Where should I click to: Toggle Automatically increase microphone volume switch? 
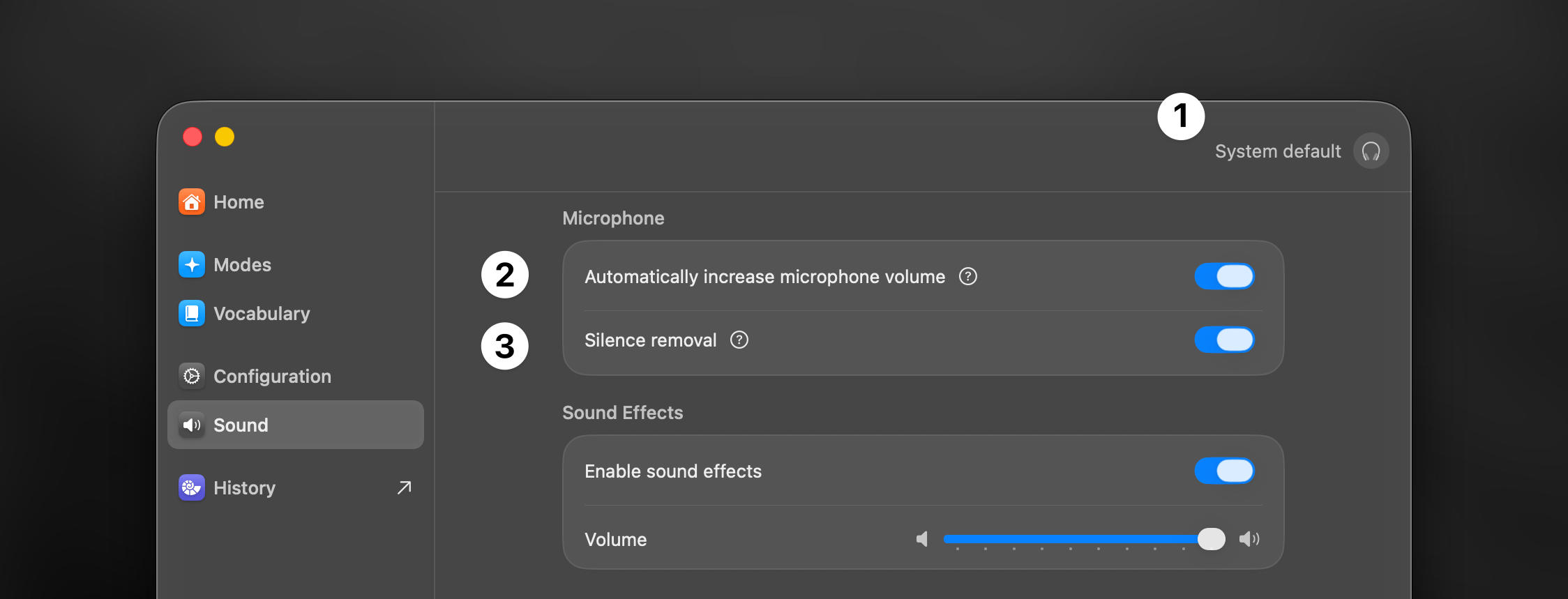[x=1225, y=277]
